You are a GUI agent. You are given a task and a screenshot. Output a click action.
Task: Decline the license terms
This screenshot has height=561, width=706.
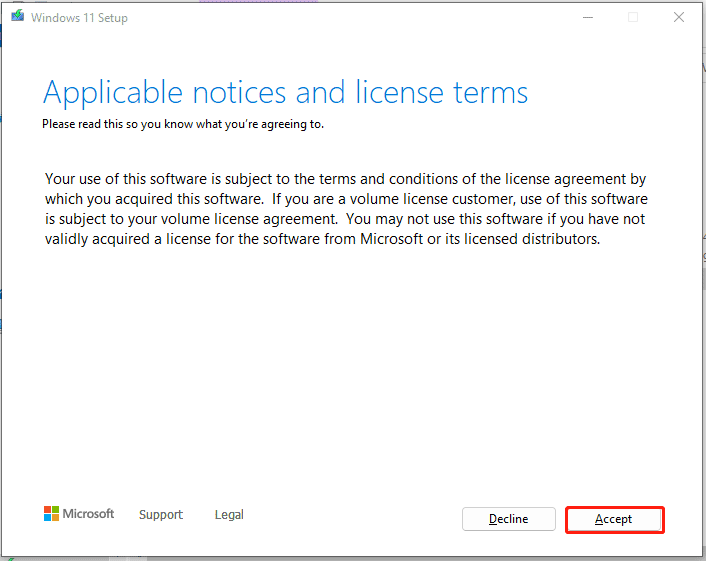(x=509, y=519)
